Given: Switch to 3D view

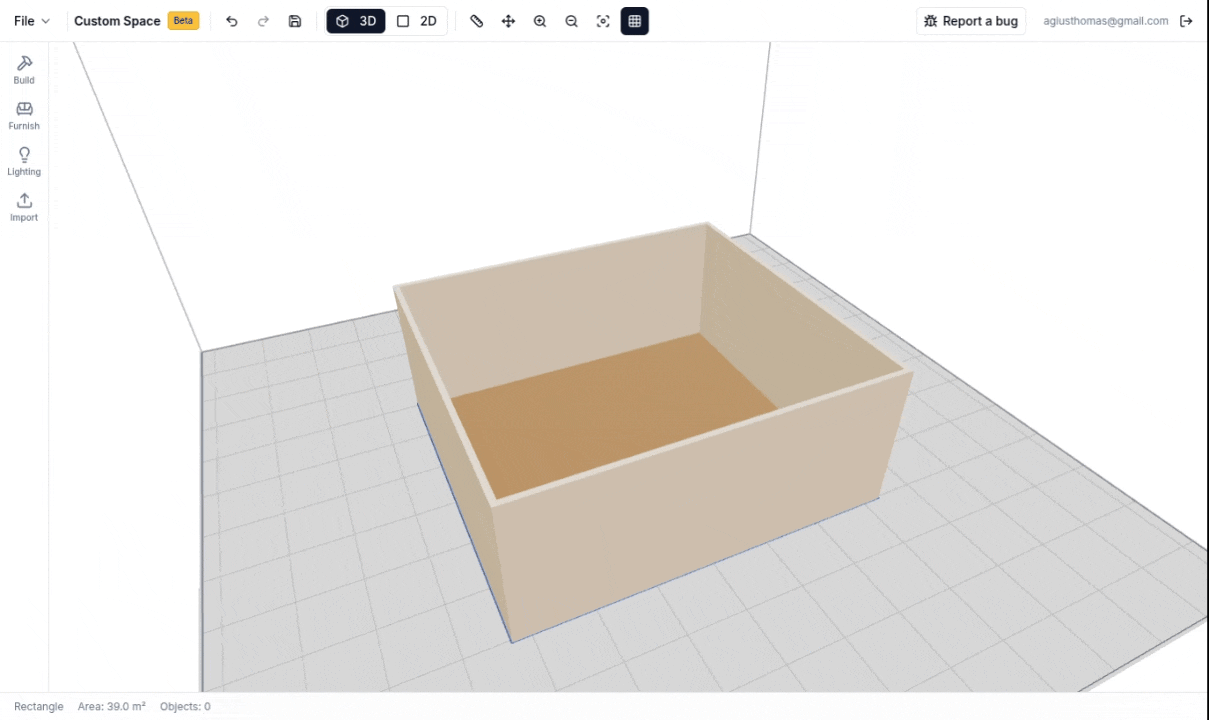Looking at the screenshot, I should (356, 21).
